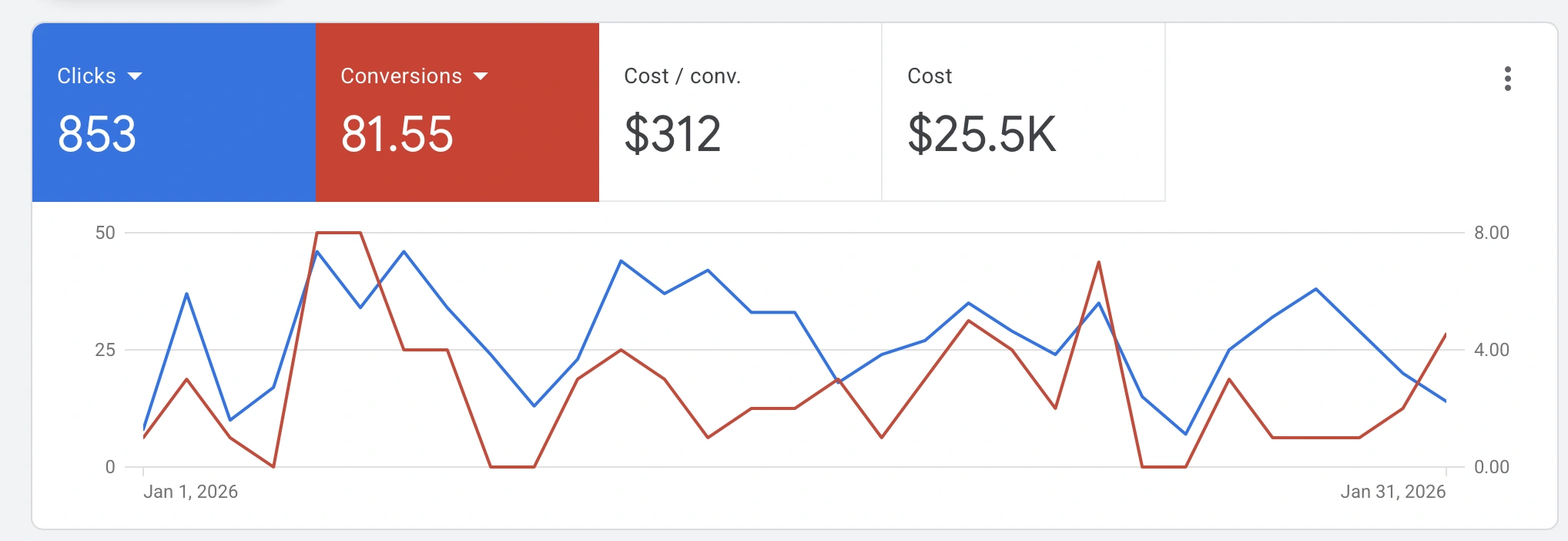The image size is (1568, 541).
Task: Select the blue Clicks scorecard
Action: [174, 113]
